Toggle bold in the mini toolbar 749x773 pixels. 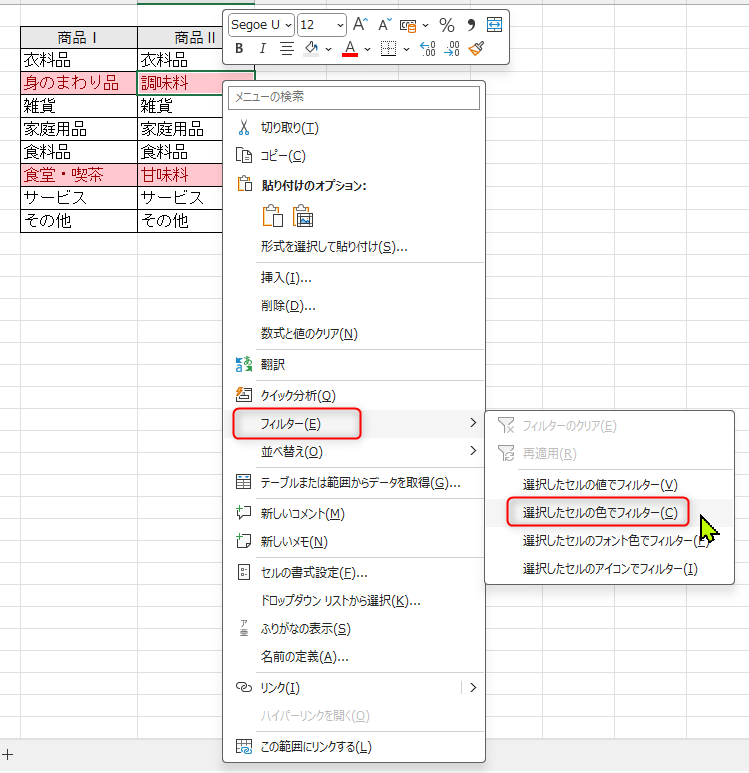(x=239, y=48)
